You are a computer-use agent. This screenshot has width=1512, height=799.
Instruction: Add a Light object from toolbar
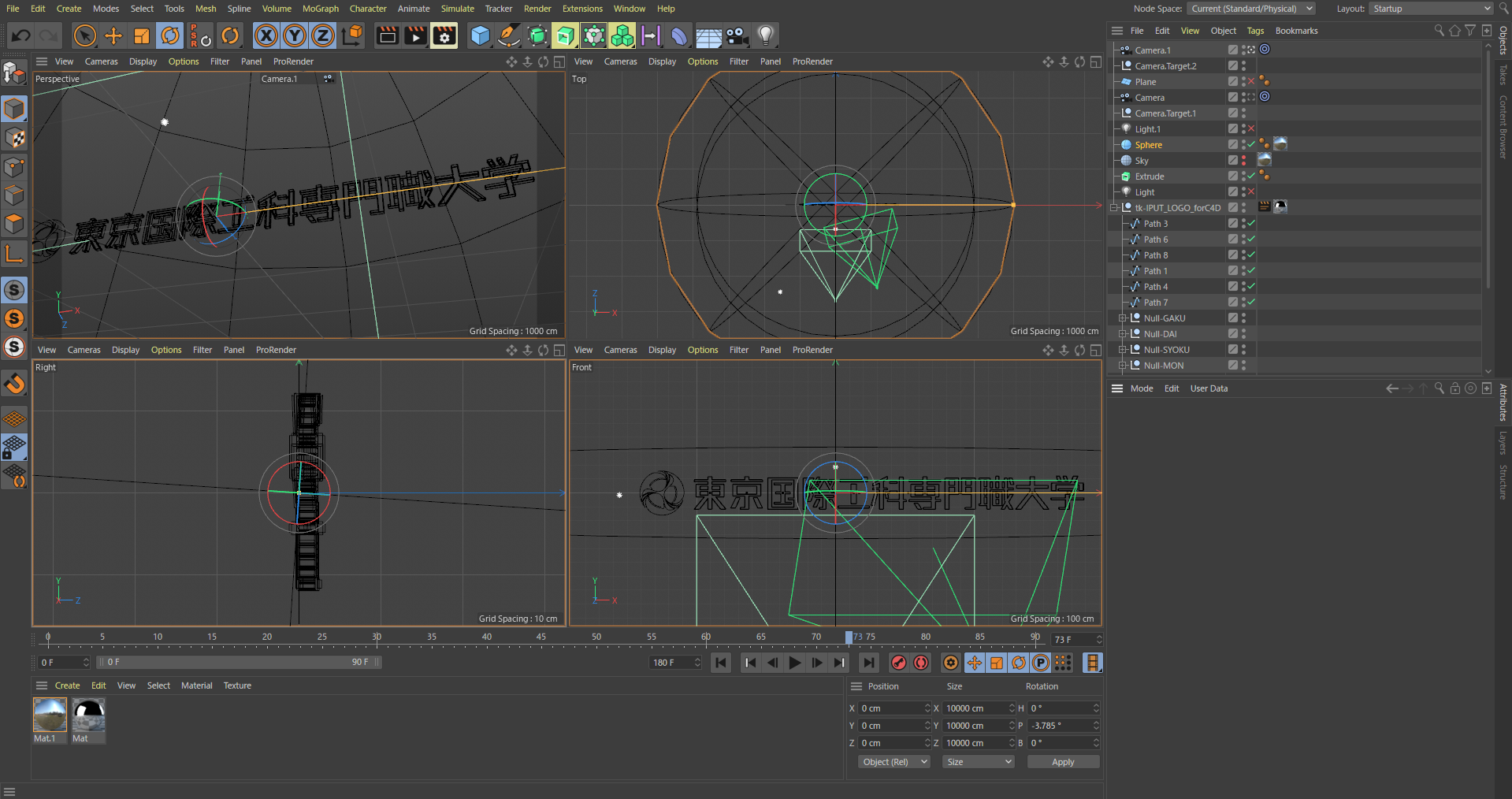point(765,35)
